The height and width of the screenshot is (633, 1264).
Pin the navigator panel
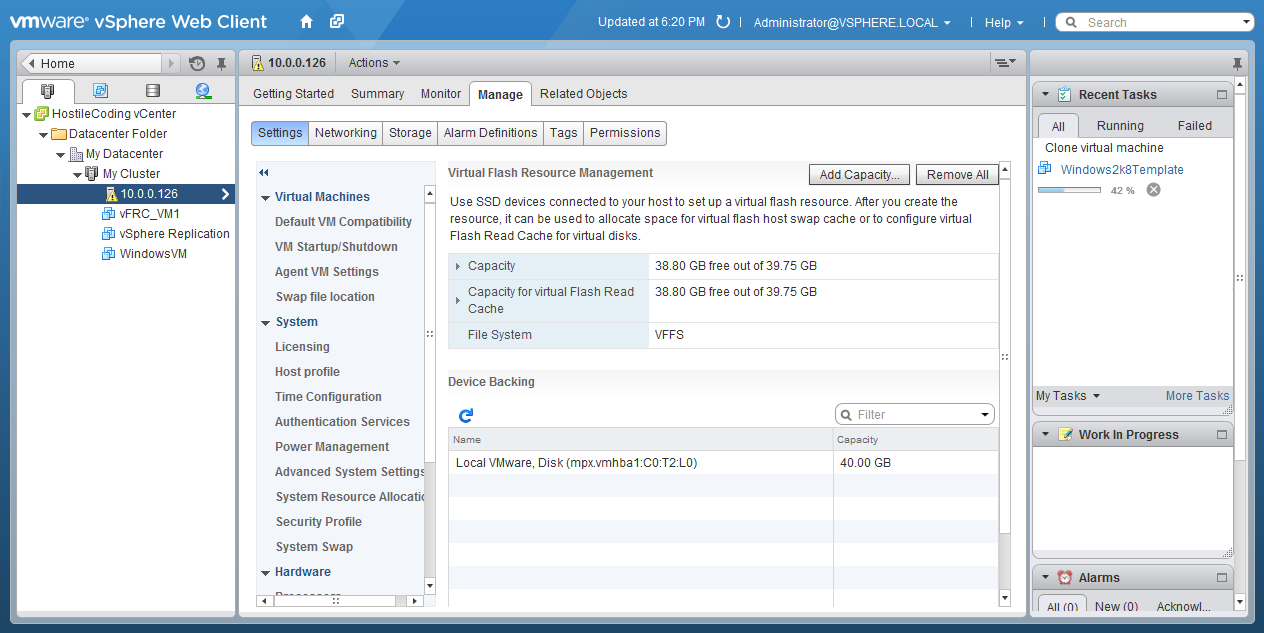(x=222, y=63)
